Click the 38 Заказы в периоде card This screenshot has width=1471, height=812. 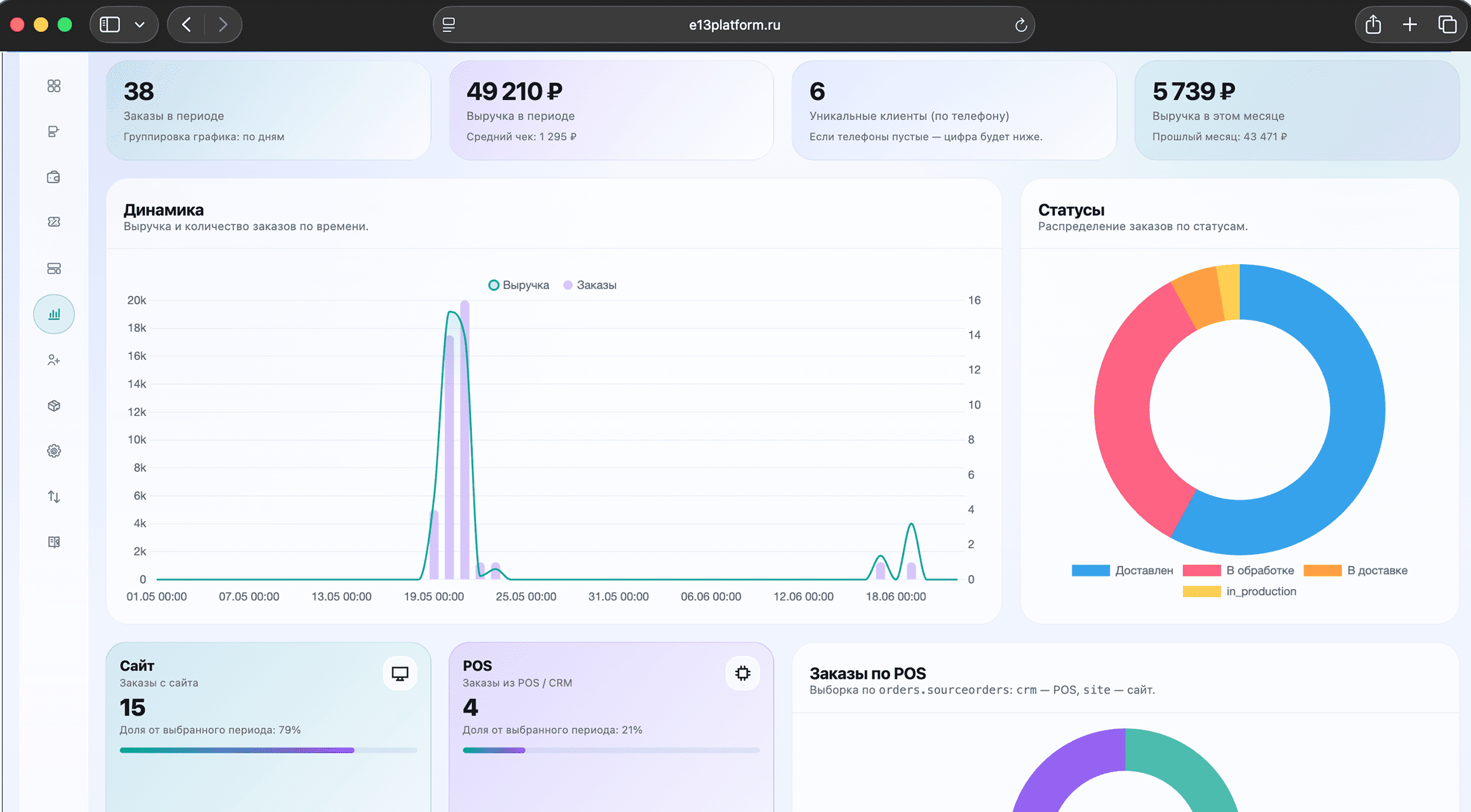268,110
